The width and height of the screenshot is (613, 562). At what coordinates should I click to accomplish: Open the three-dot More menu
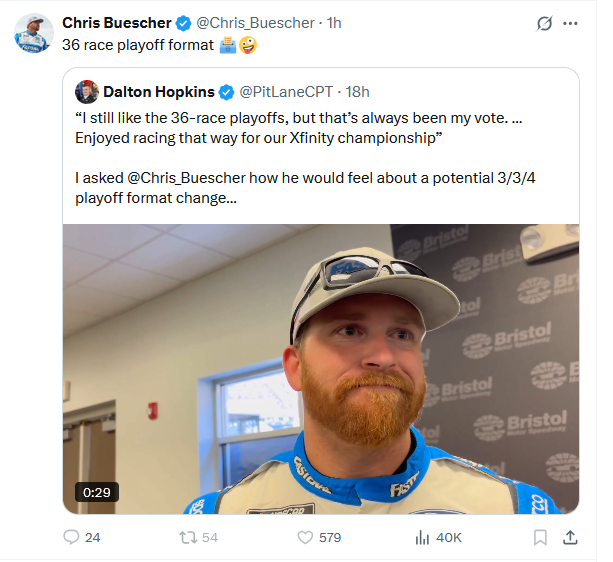(x=570, y=23)
